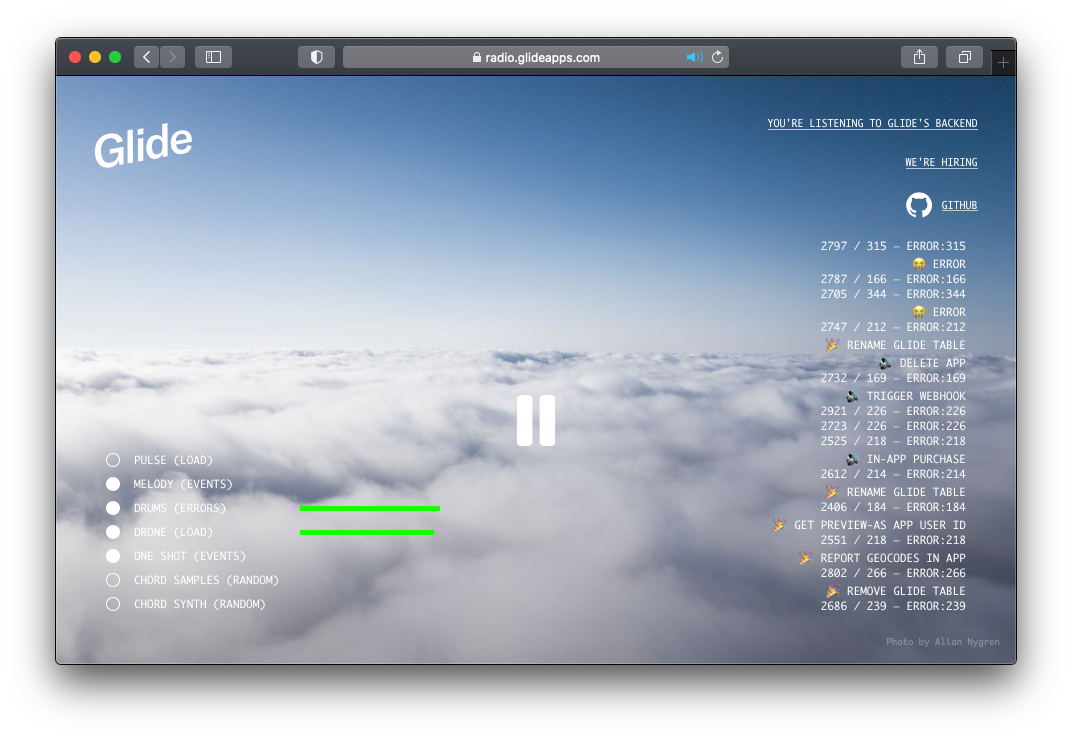Reload the radio.glideapps.com page
The height and width of the screenshot is (738, 1072).
coord(717,57)
